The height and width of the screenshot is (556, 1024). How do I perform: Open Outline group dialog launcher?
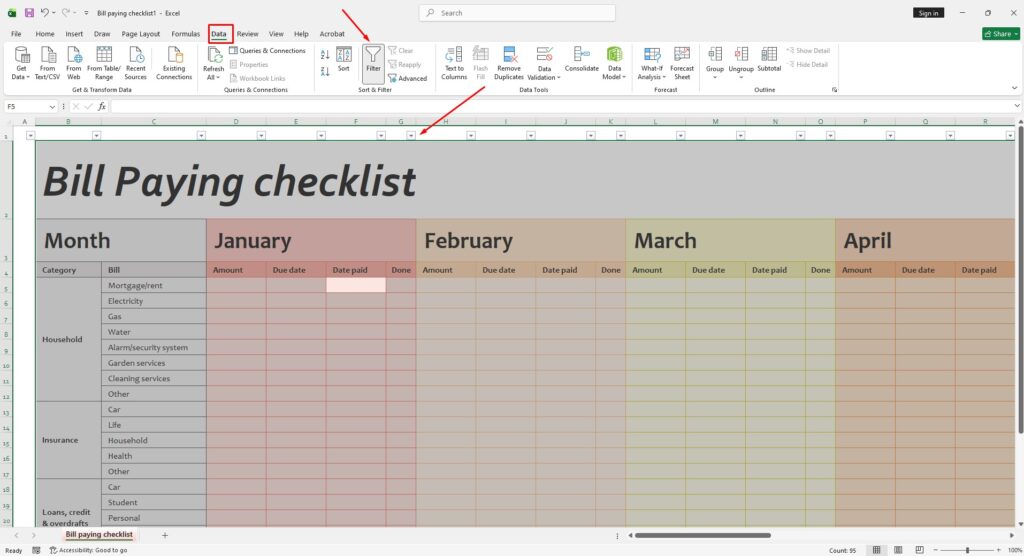click(x=834, y=90)
